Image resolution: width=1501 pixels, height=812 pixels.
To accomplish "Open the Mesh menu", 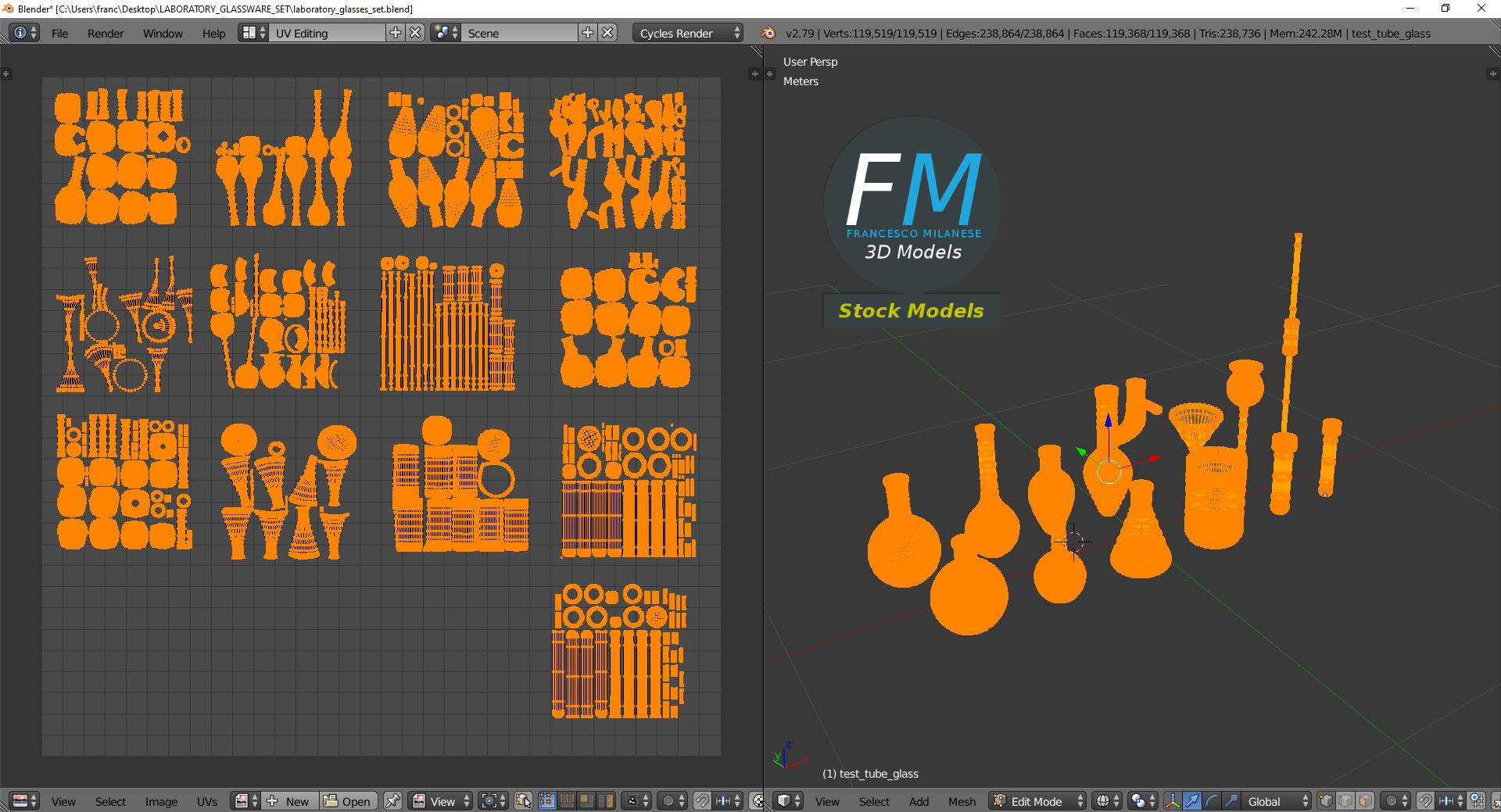I will click(x=962, y=801).
